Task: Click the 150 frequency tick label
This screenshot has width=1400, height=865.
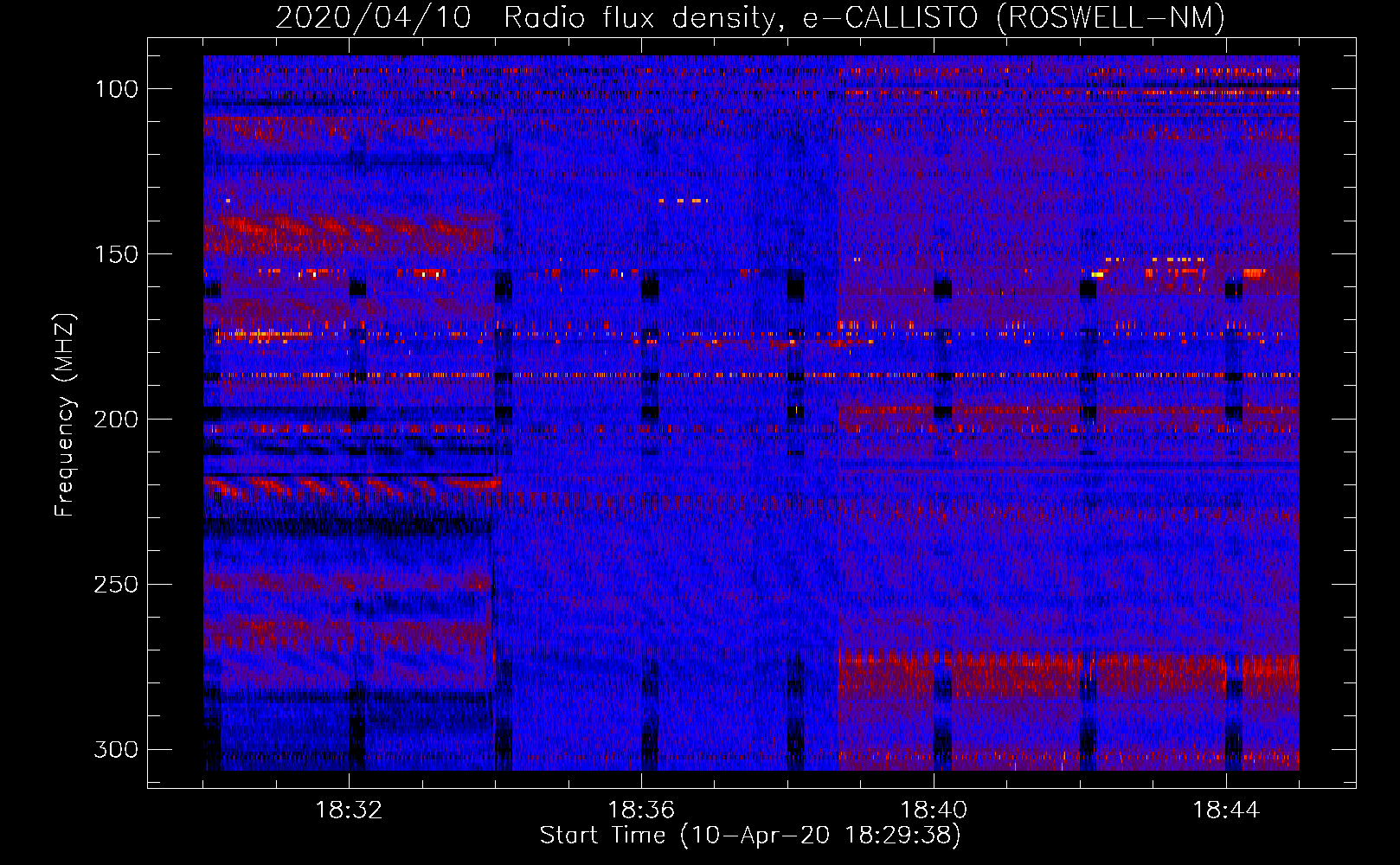Action: tap(116, 254)
